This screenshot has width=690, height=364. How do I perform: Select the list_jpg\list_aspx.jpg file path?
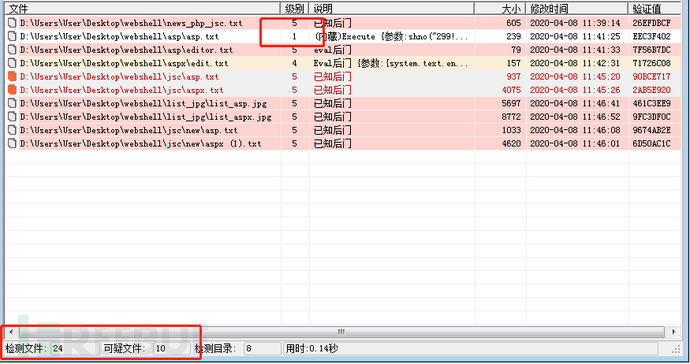(x=146, y=117)
